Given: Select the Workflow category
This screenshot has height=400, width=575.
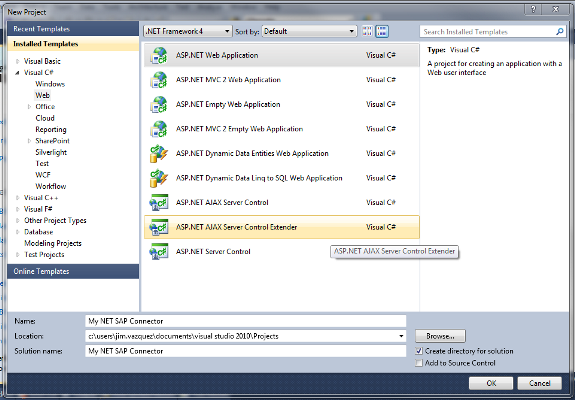Looking at the screenshot, I should pyautogui.click(x=51, y=186).
